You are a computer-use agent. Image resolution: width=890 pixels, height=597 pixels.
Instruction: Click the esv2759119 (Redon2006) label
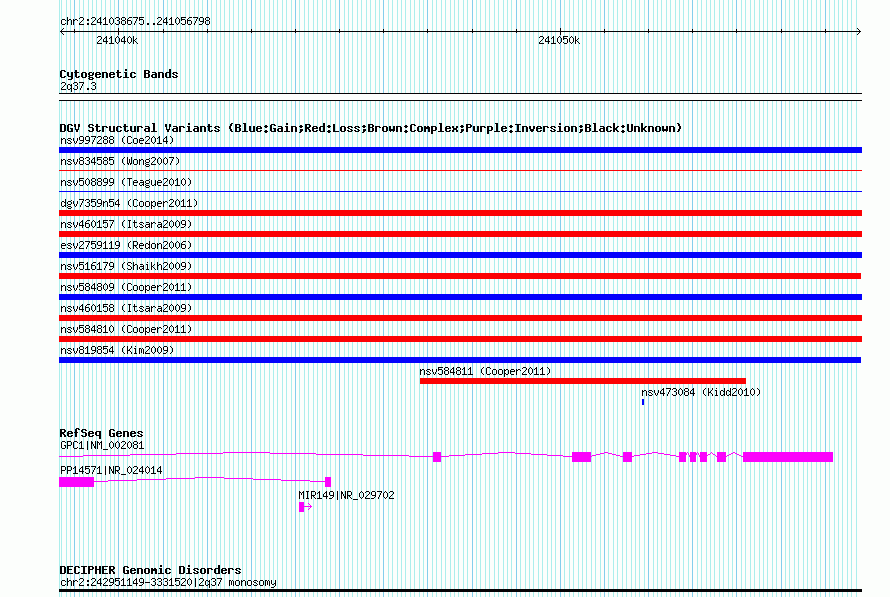[126, 245]
